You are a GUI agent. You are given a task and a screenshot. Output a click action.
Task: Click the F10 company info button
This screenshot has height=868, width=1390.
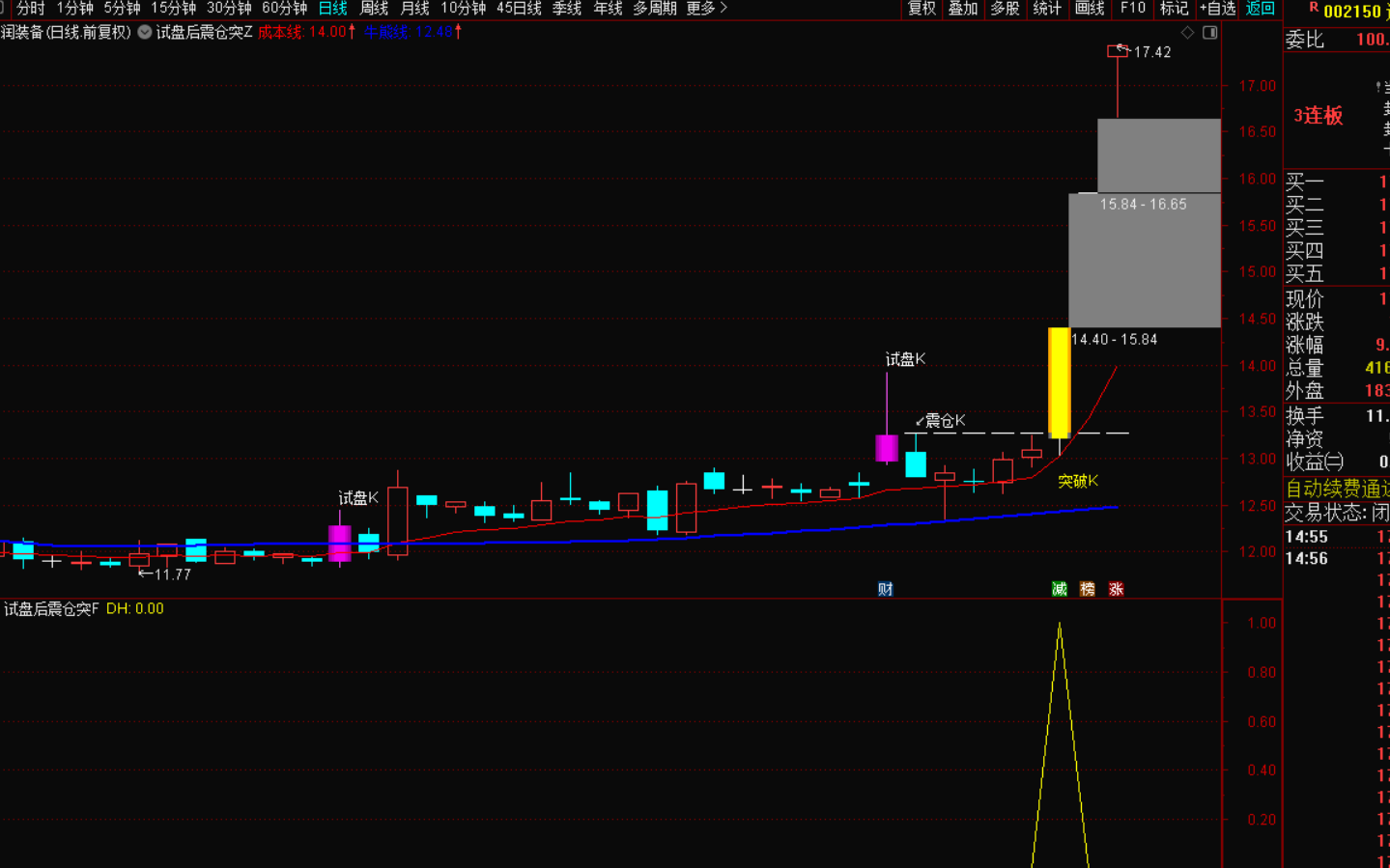tap(1132, 9)
